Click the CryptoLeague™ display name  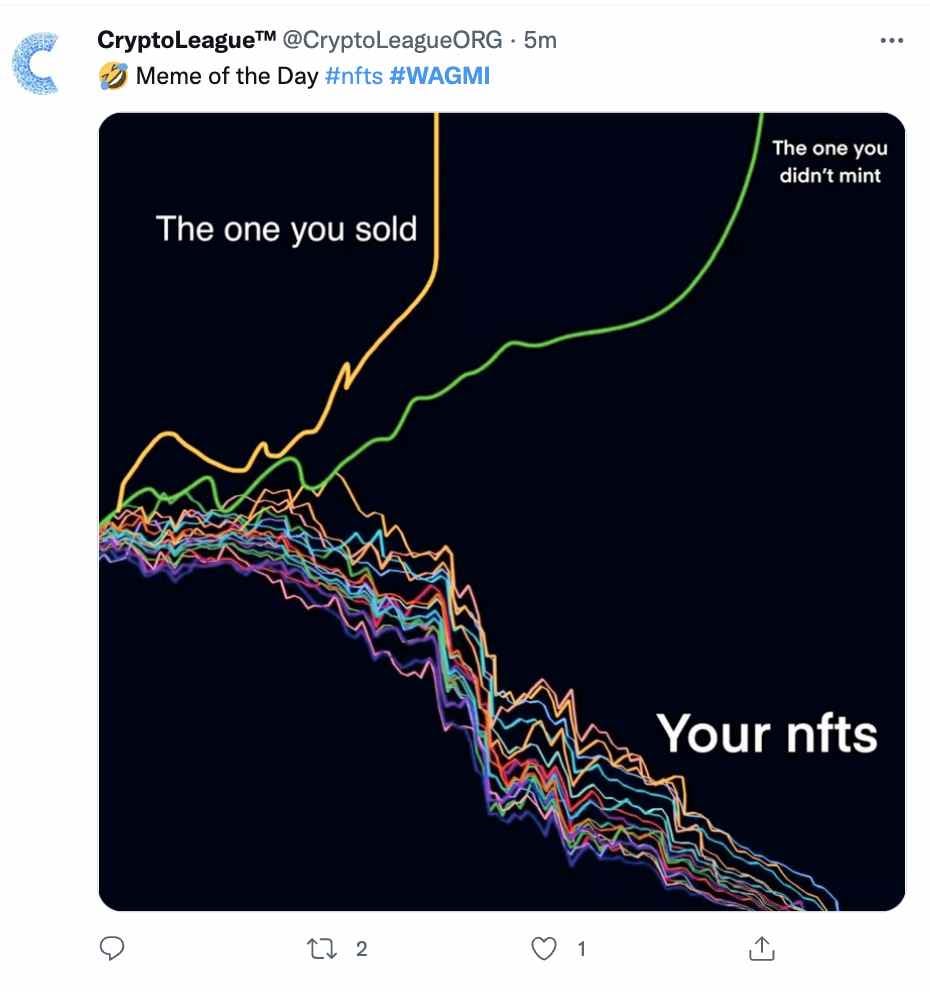186,40
